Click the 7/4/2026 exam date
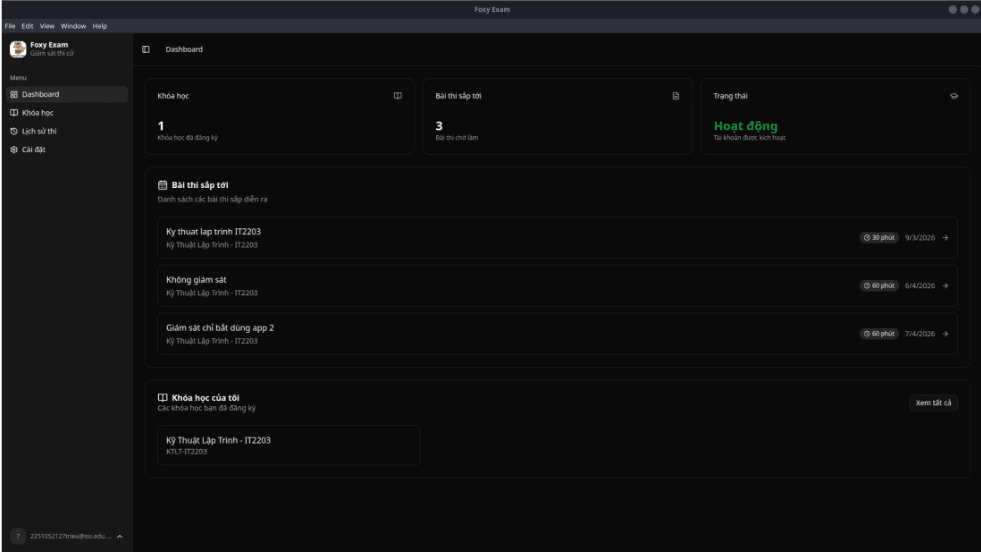 pos(920,334)
